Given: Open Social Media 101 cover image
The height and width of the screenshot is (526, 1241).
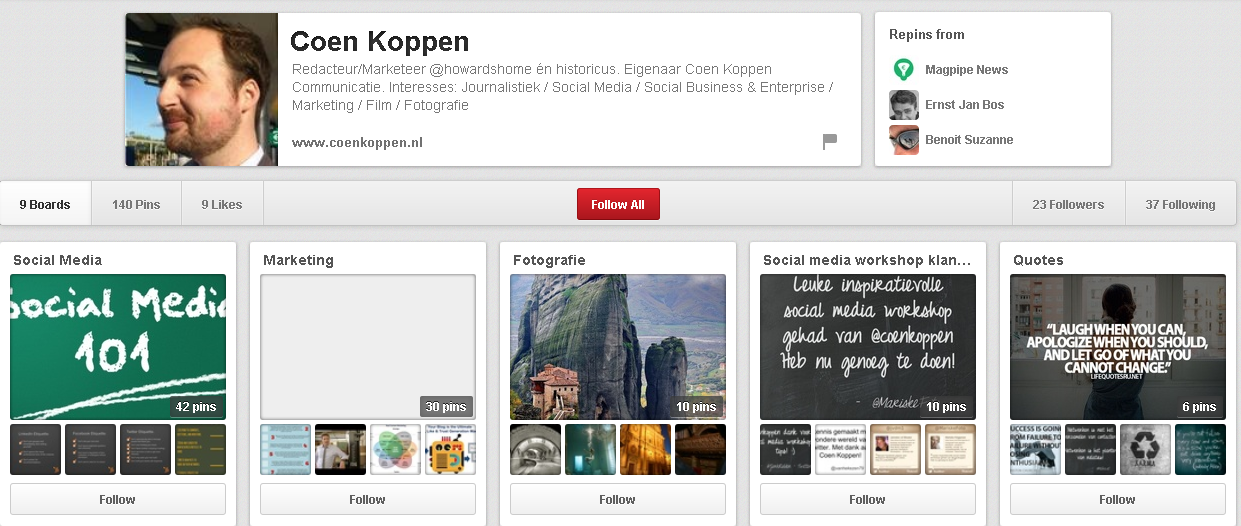Looking at the screenshot, I should (118, 347).
